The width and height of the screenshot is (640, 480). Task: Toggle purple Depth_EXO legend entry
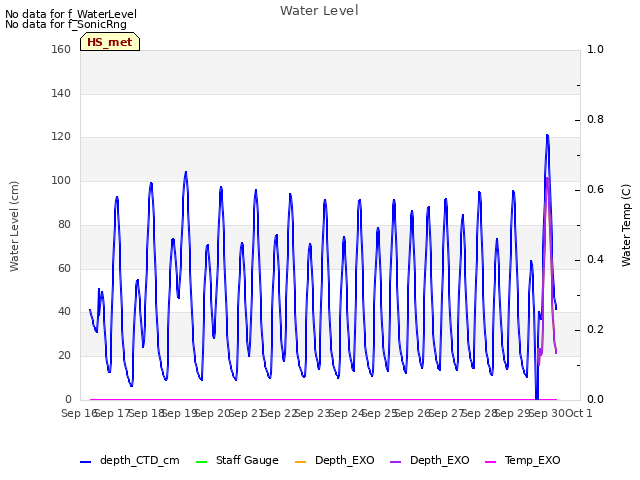click(430, 460)
